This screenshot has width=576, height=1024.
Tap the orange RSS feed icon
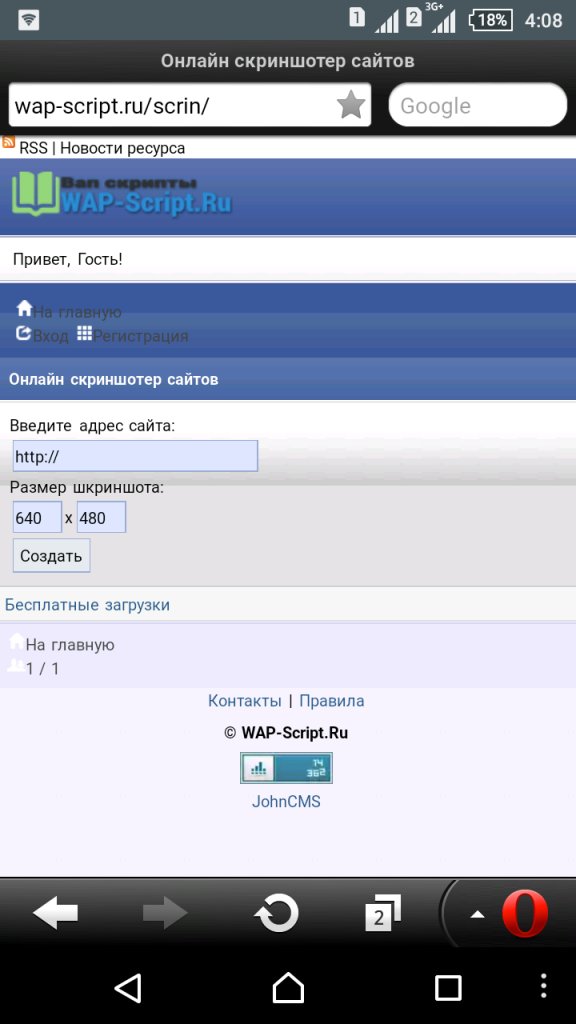(8, 142)
